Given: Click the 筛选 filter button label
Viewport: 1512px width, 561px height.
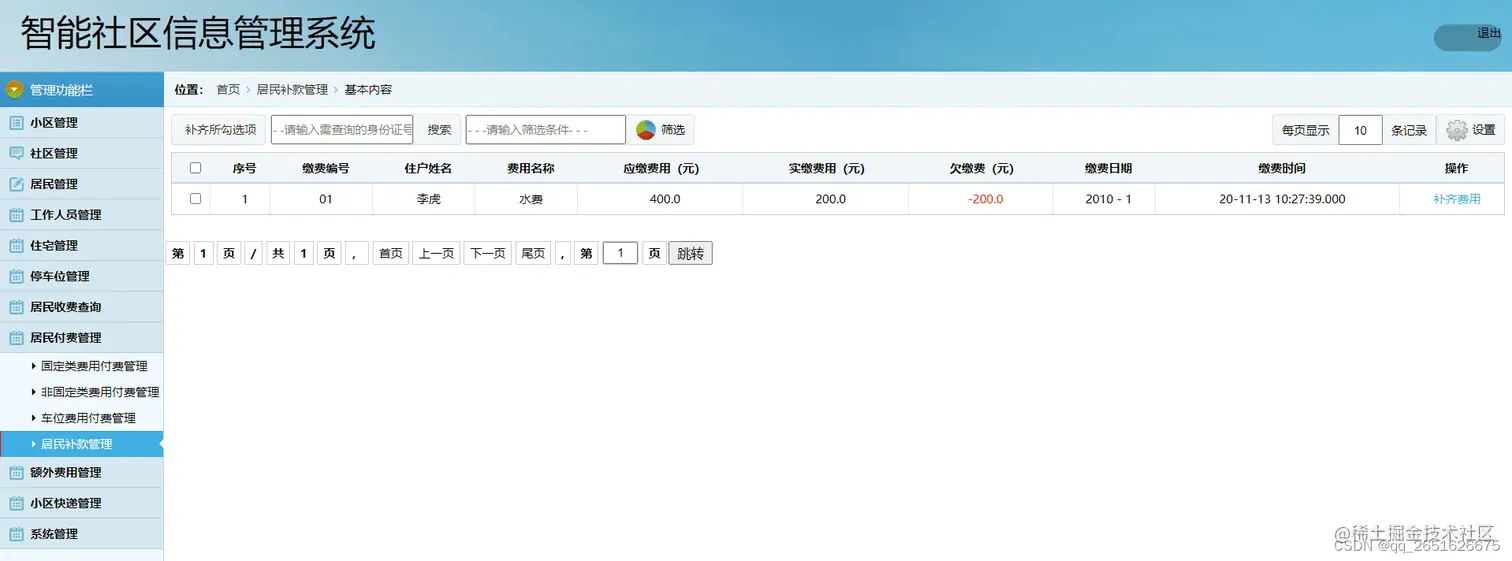Looking at the screenshot, I should (x=673, y=130).
